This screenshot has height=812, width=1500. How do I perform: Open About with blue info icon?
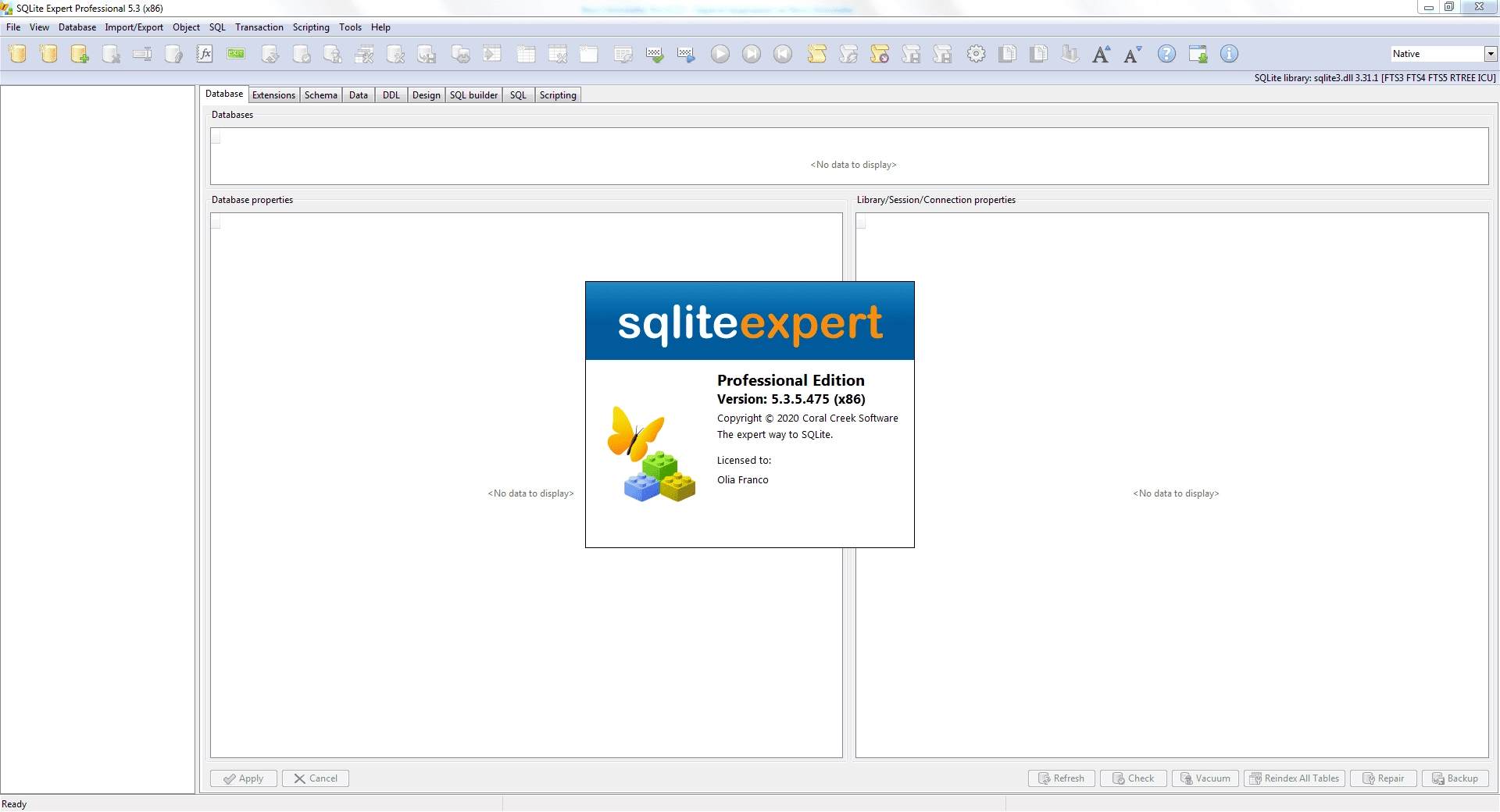click(x=1229, y=54)
